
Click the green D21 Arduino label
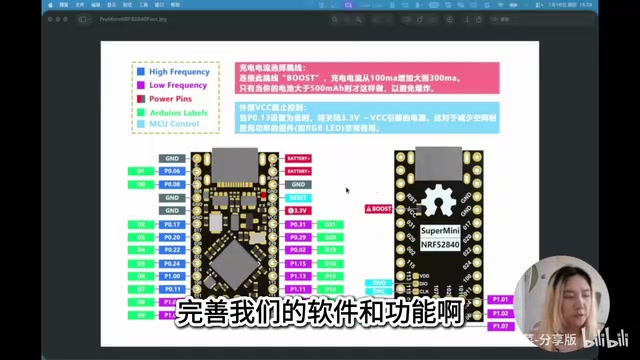[x=330, y=224]
